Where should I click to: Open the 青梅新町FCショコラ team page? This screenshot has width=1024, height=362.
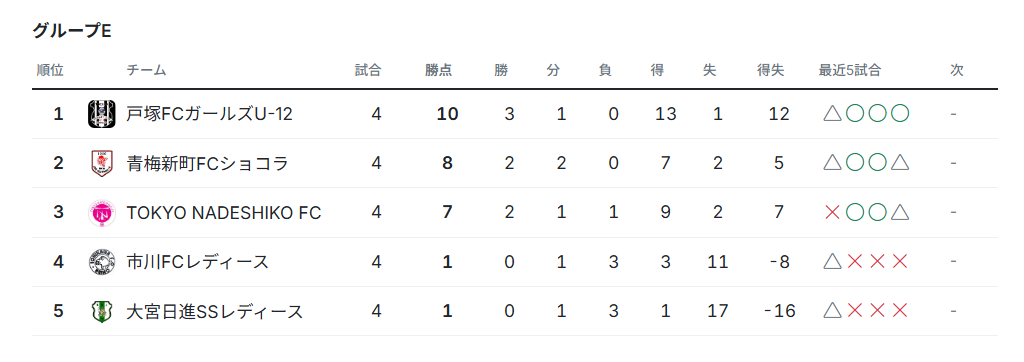(207, 163)
